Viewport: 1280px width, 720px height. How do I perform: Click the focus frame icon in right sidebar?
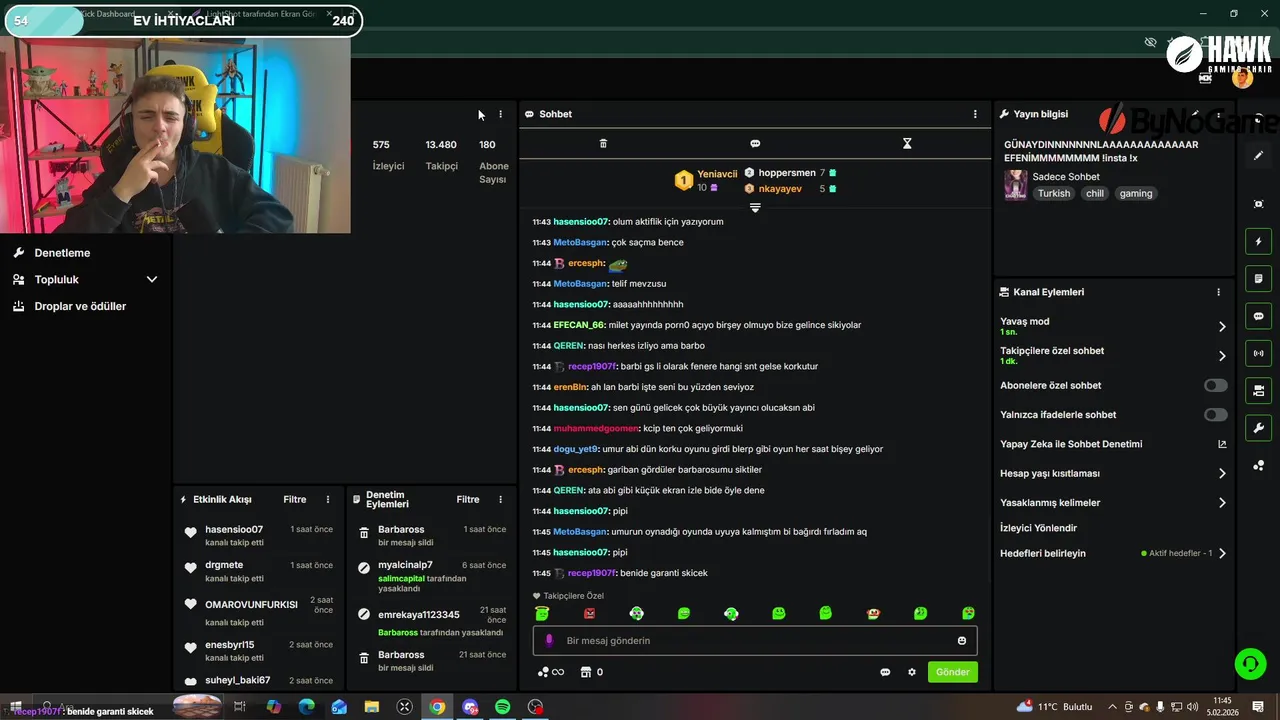tap(1259, 204)
